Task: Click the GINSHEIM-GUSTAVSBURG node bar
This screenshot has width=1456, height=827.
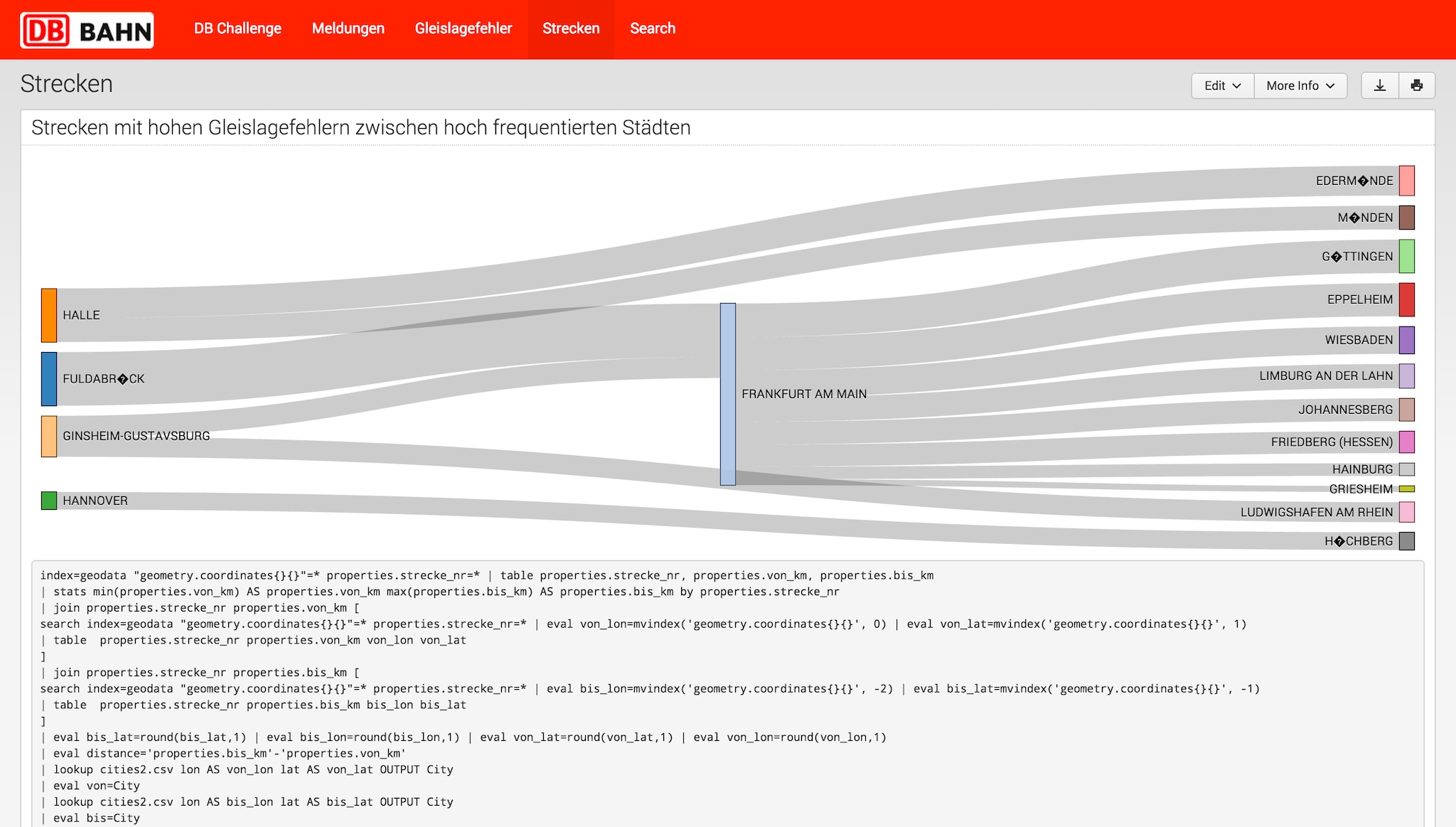Action: [49, 436]
